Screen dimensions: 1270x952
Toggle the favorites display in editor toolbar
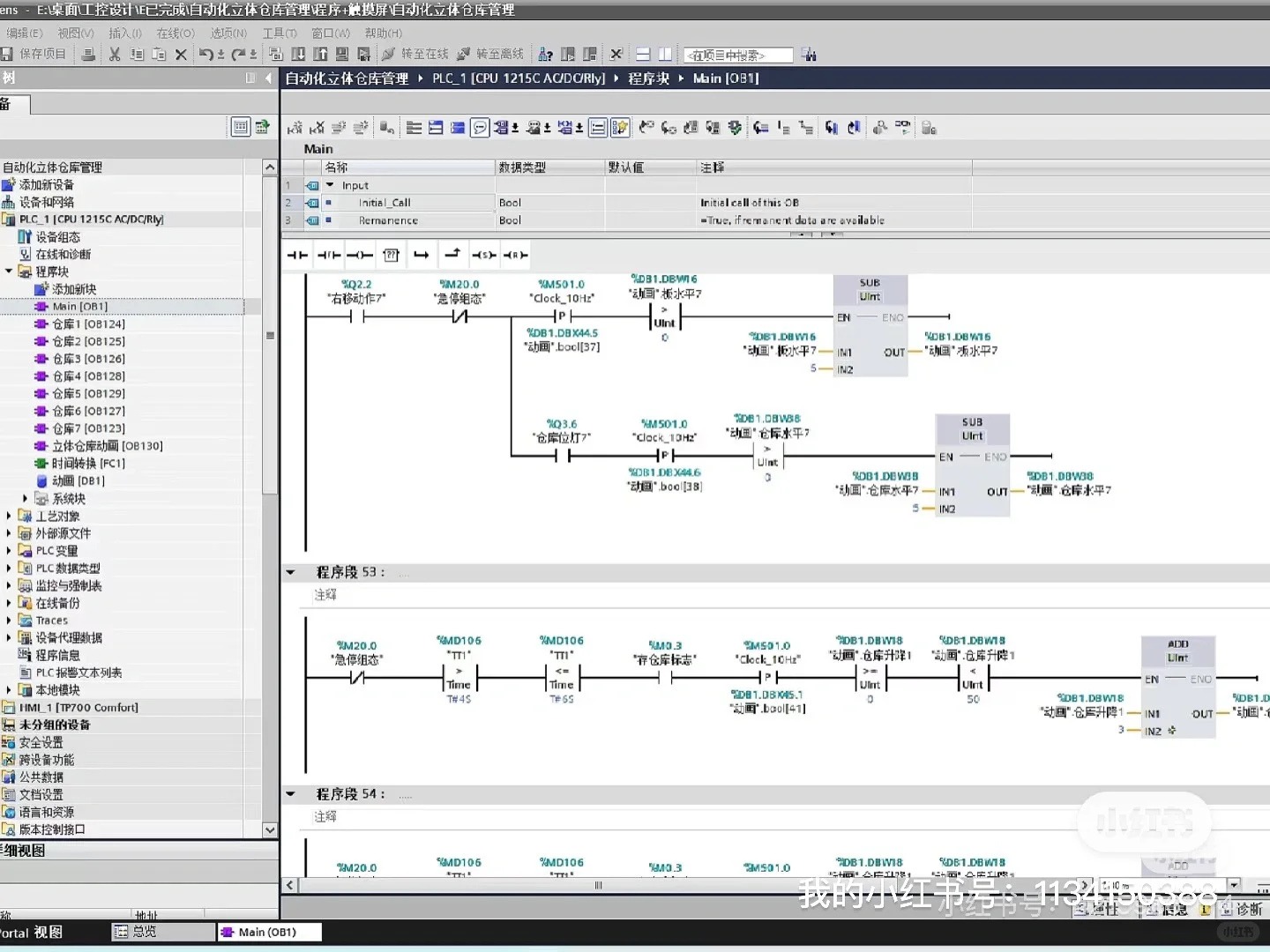(x=620, y=129)
